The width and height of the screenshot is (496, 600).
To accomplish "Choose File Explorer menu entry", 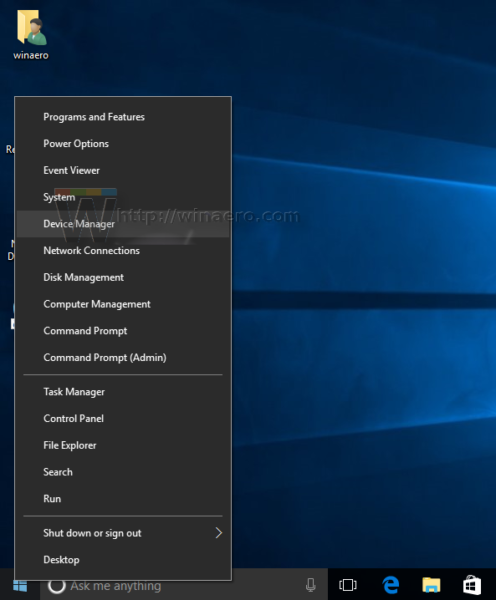I will [x=123, y=445].
